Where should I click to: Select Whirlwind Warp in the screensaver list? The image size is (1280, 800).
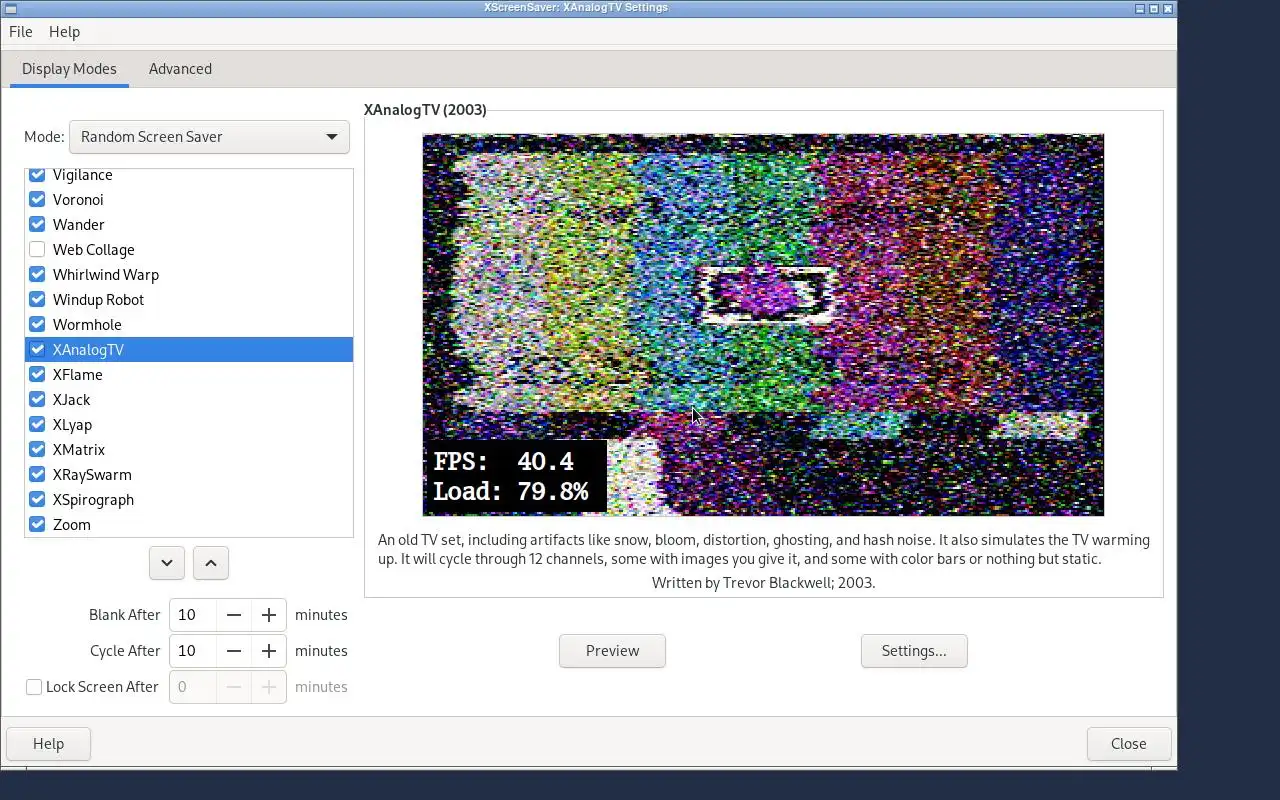pos(189,275)
